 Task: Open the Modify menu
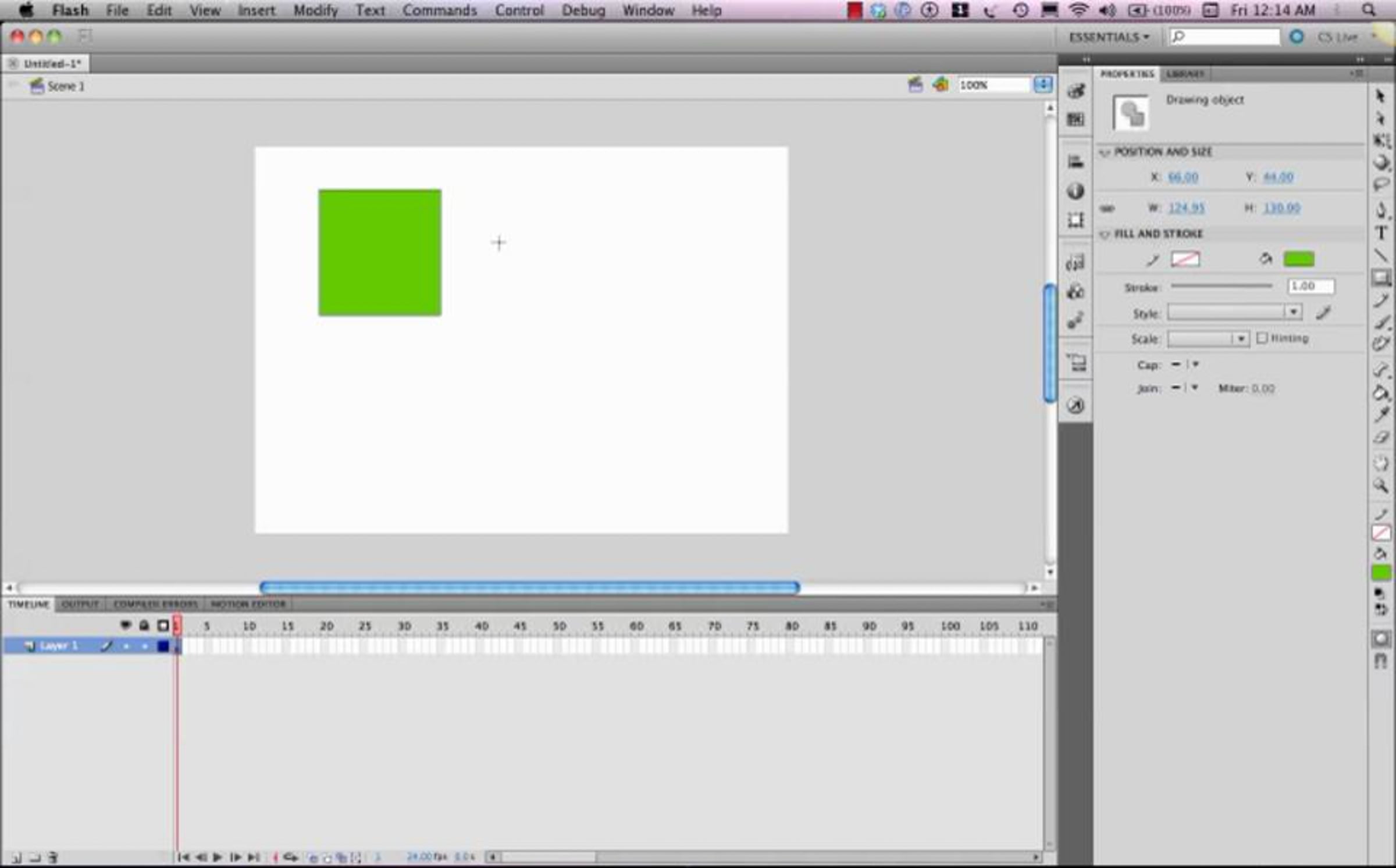coord(315,10)
